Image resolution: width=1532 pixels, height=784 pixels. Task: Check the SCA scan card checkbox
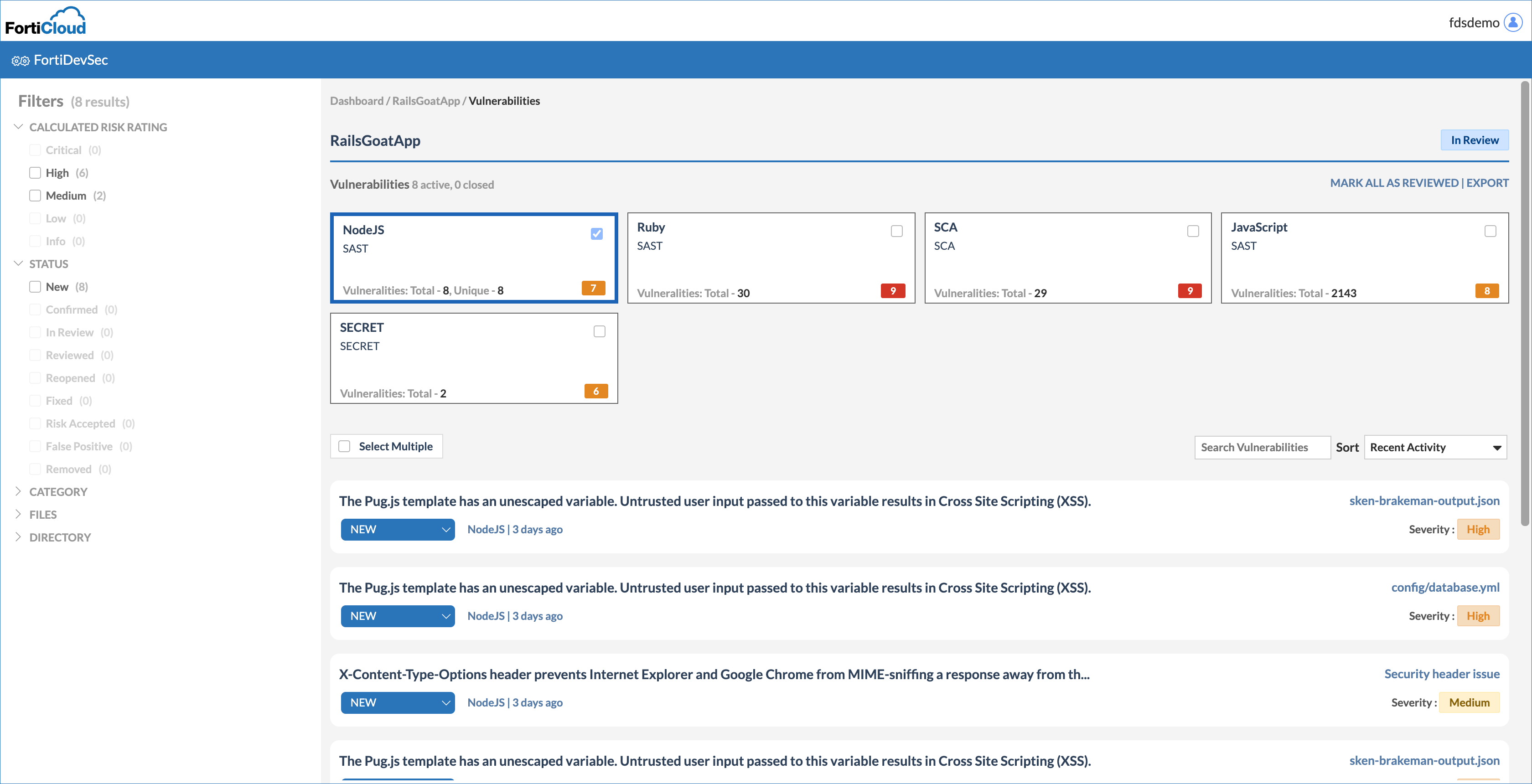coord(1193,231)
